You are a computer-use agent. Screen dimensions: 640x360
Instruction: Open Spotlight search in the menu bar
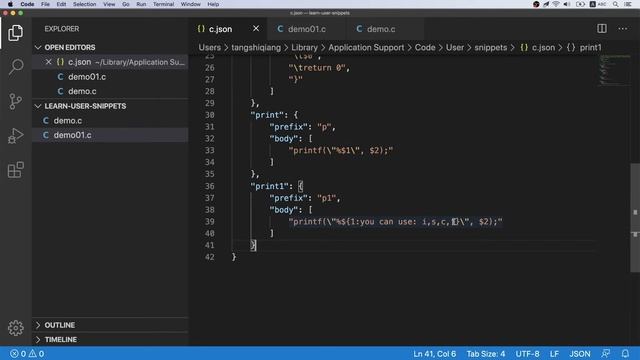[616, 4]
